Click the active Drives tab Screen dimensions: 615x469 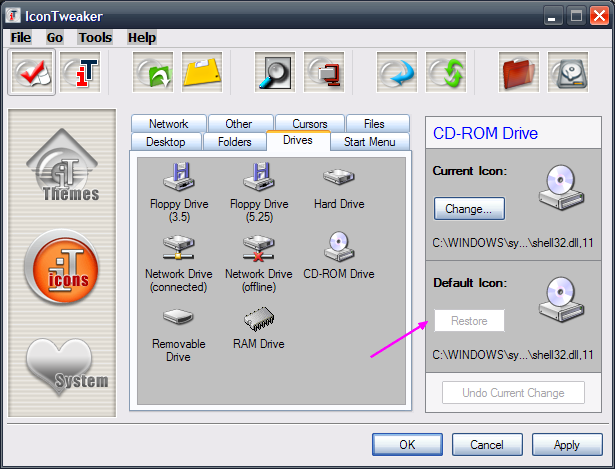pos(298,140)
